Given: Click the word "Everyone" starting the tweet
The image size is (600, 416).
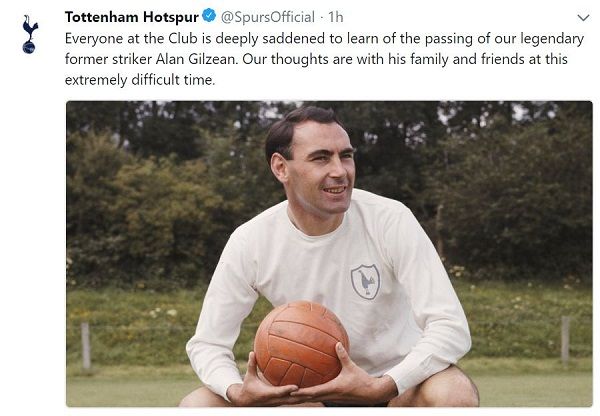Looking at the screenshot, I should (95, 38).
